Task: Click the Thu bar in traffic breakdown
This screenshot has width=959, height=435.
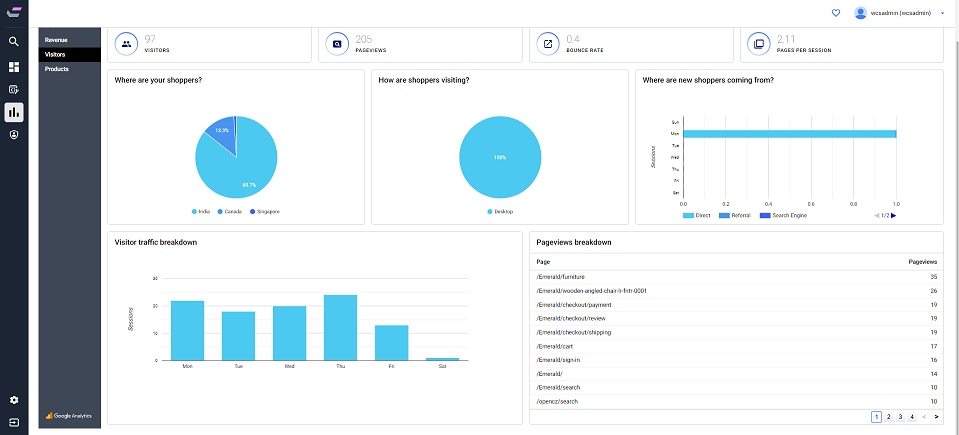Action: [x=340, y=328]
